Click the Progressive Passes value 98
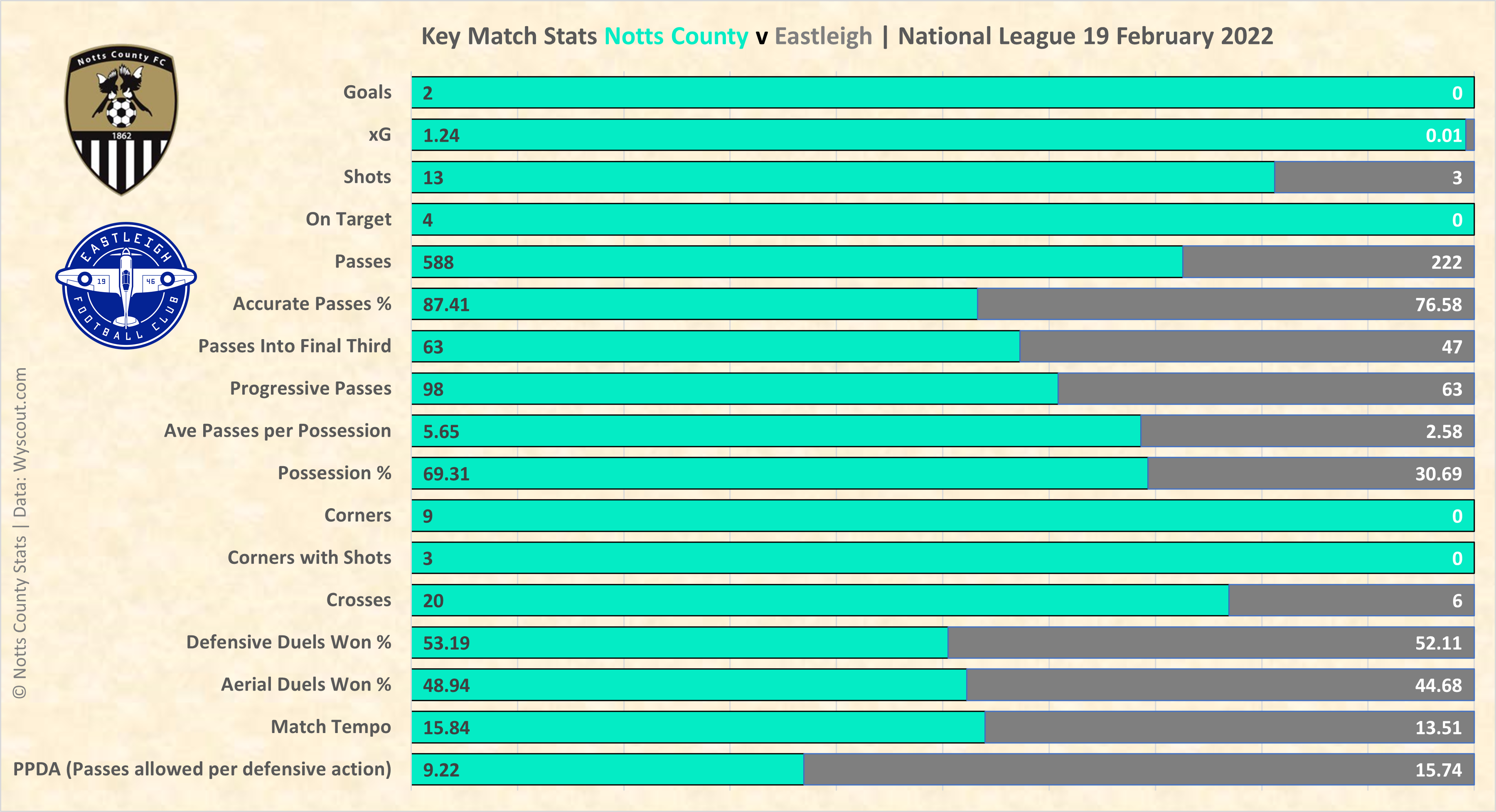1496x812 pixels. click(433, 389)
